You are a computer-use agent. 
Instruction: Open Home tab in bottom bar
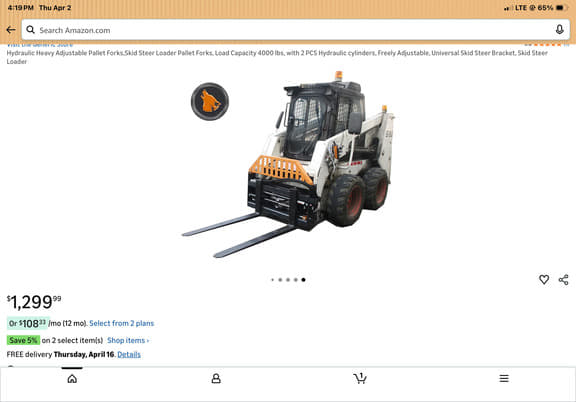[x=72, y=378]
